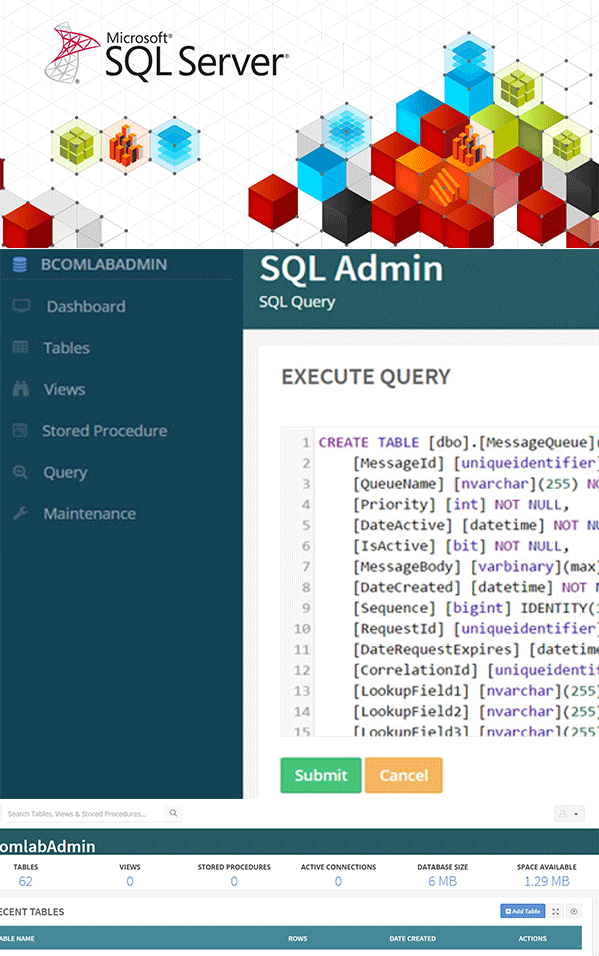Click the Query magnifier icon in sidebar
Image resolution: width=599 pixels, height=956 pixels.
20,472
